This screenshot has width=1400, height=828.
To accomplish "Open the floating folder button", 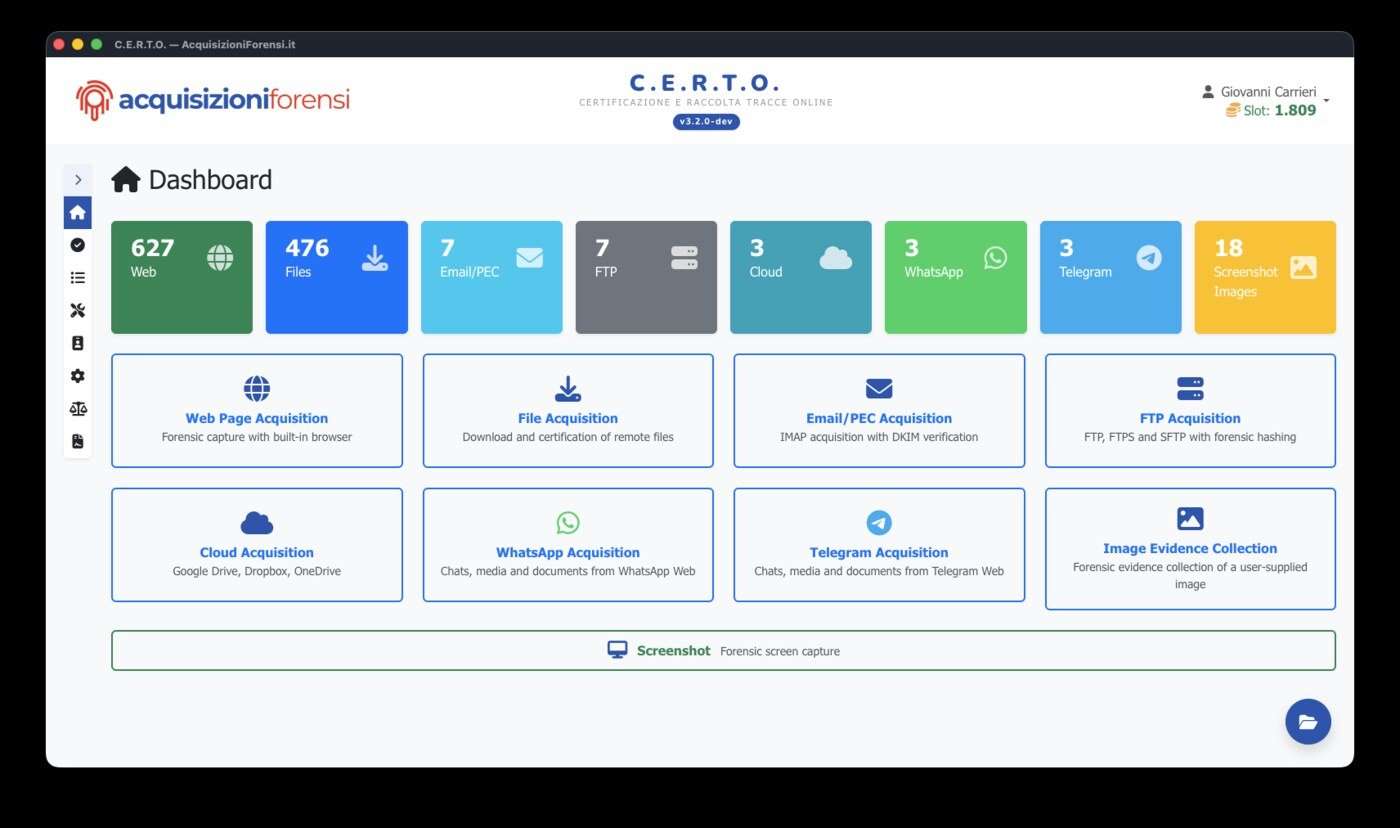I will pyautogui.click(x=1308, y=721).
